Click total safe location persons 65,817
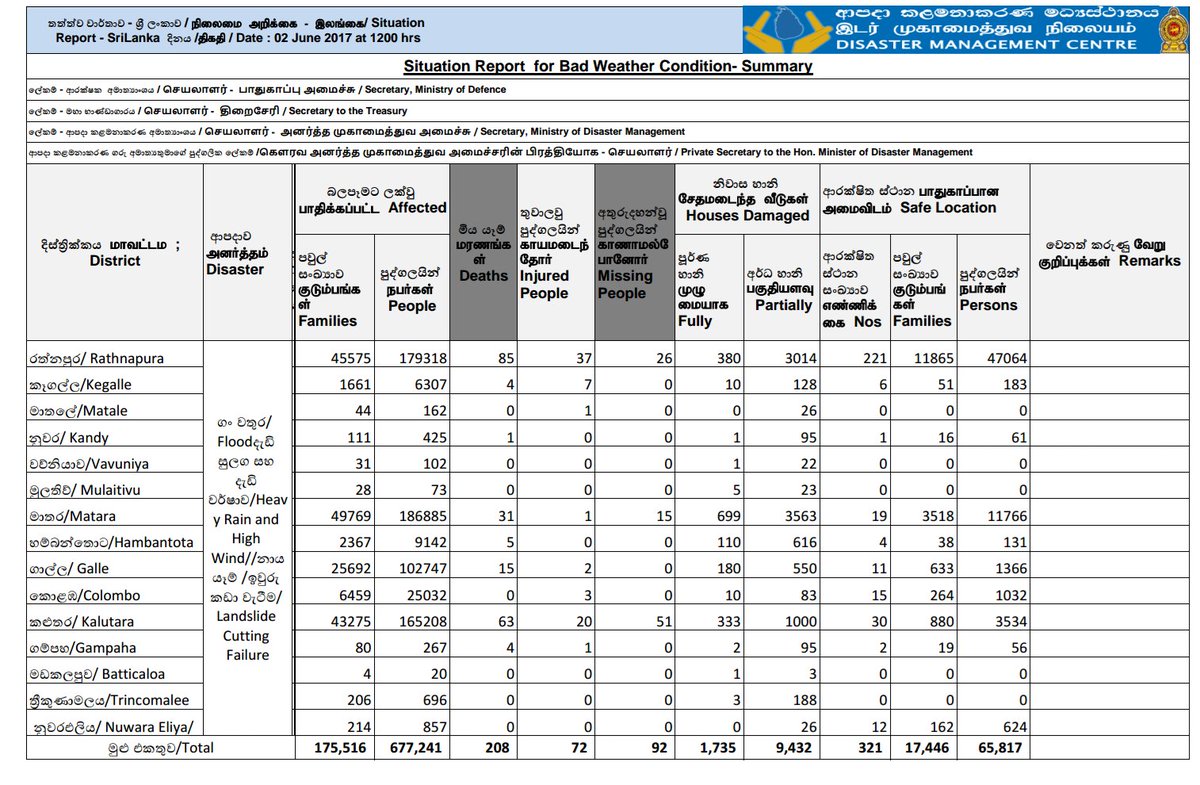The height and width of the screenshot is (785, 1200). click(x=1000, y=748)
